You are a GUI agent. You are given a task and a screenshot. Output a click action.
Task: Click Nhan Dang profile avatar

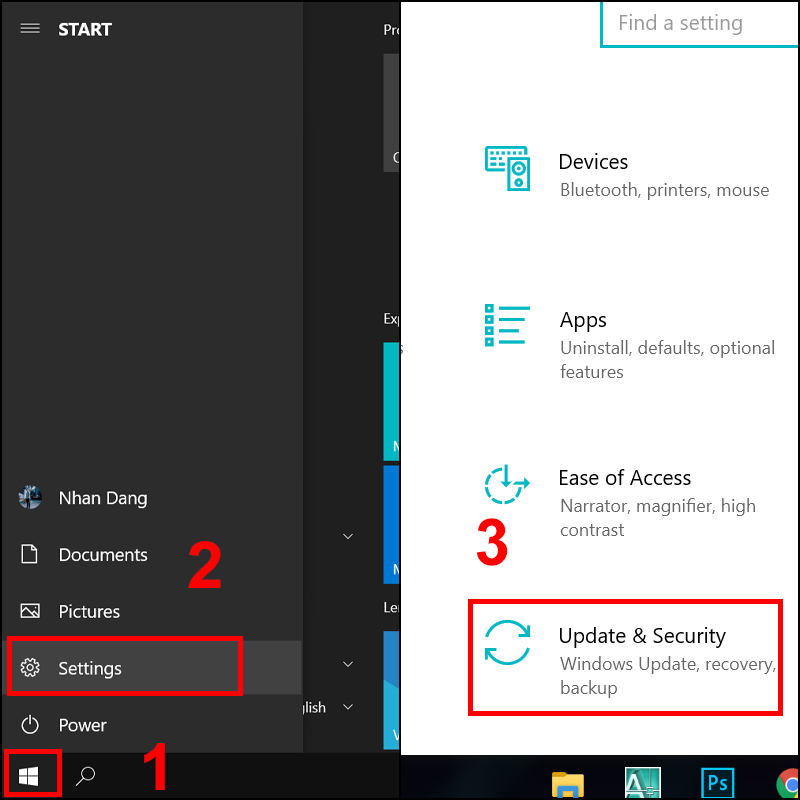coord(30,497)
